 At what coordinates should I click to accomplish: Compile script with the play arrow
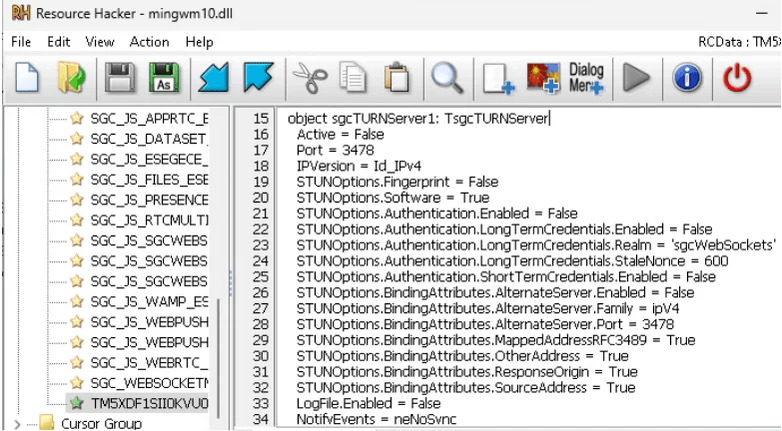click(636, 78)
